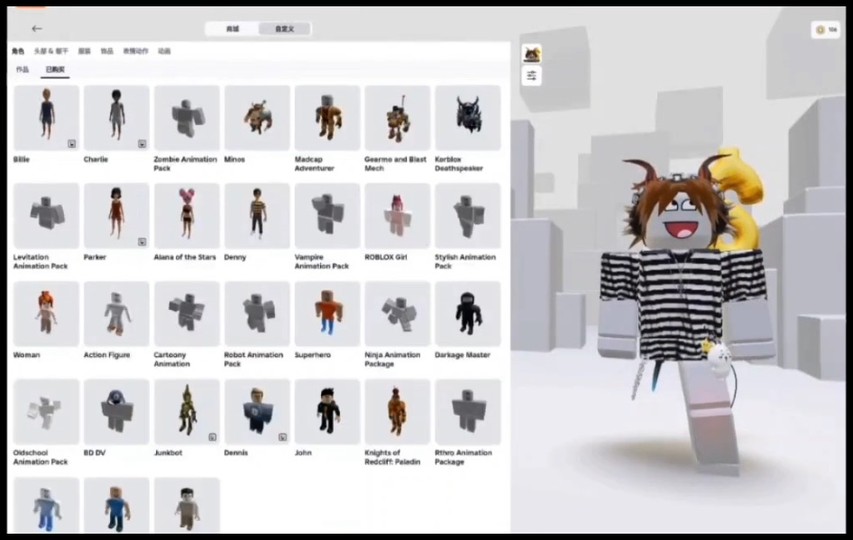
Task: Check the Robux balance button
Action: (825, 29)
